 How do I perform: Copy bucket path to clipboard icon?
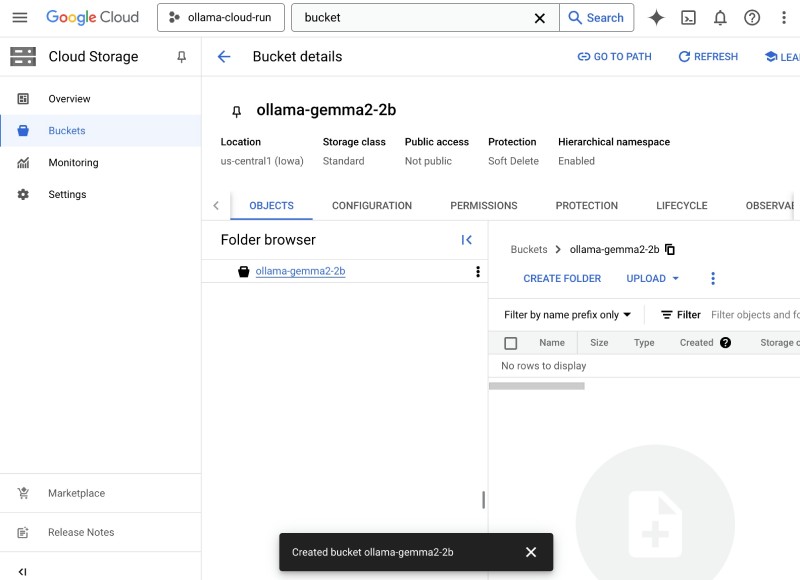tap(670, 249)
